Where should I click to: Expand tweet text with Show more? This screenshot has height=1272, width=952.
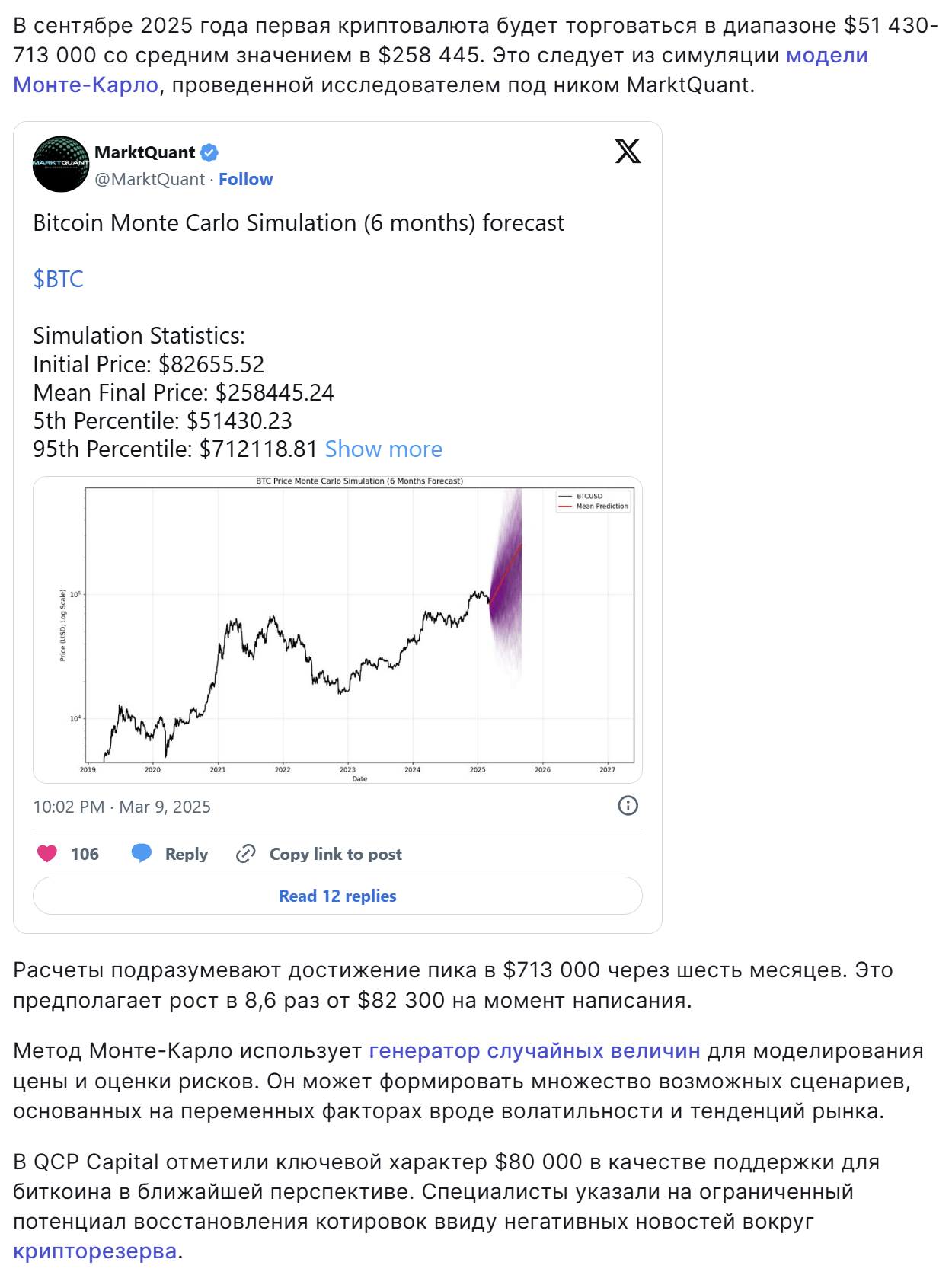click(383, 449)
